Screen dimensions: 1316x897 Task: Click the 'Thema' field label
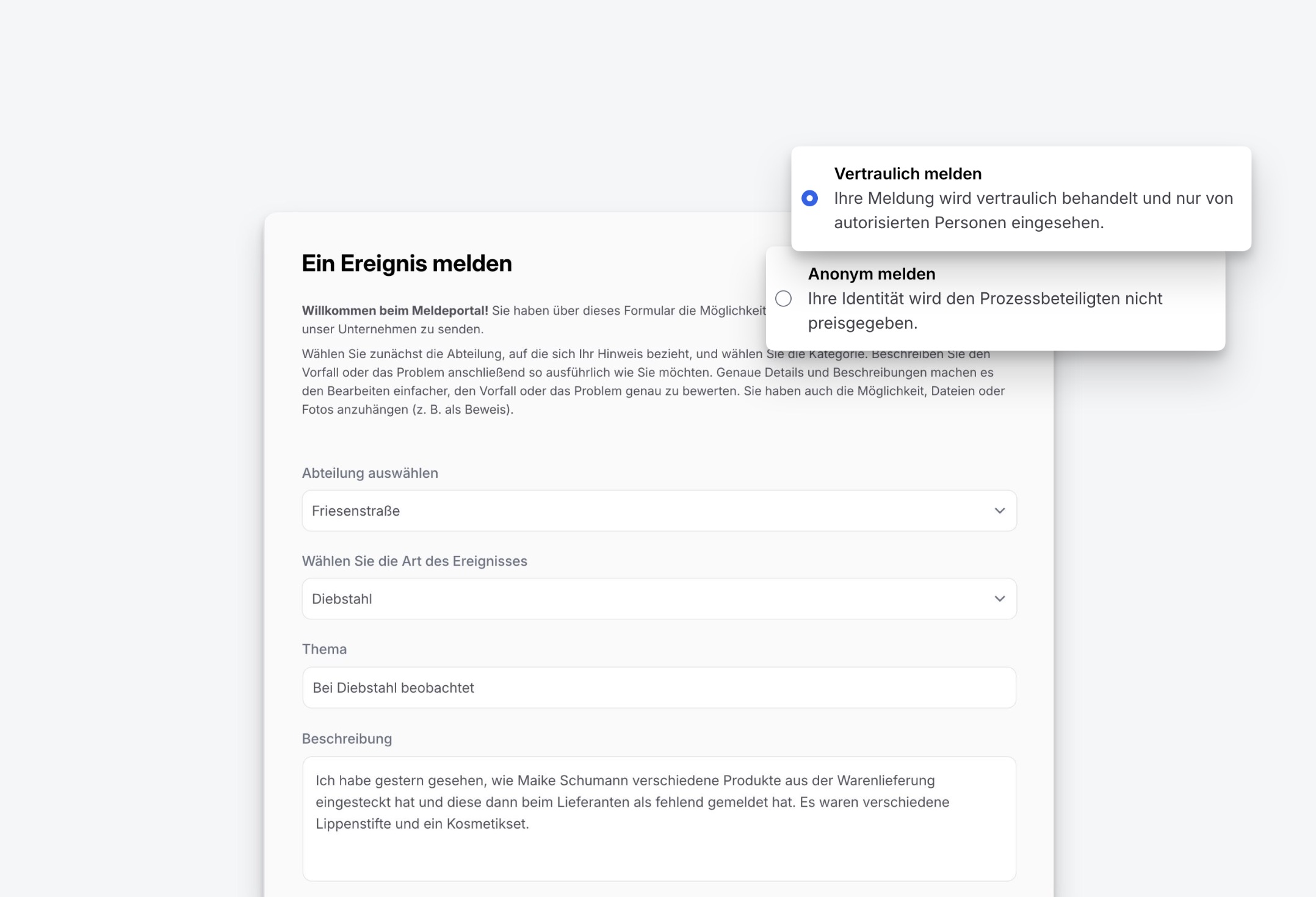pos(324,649)
